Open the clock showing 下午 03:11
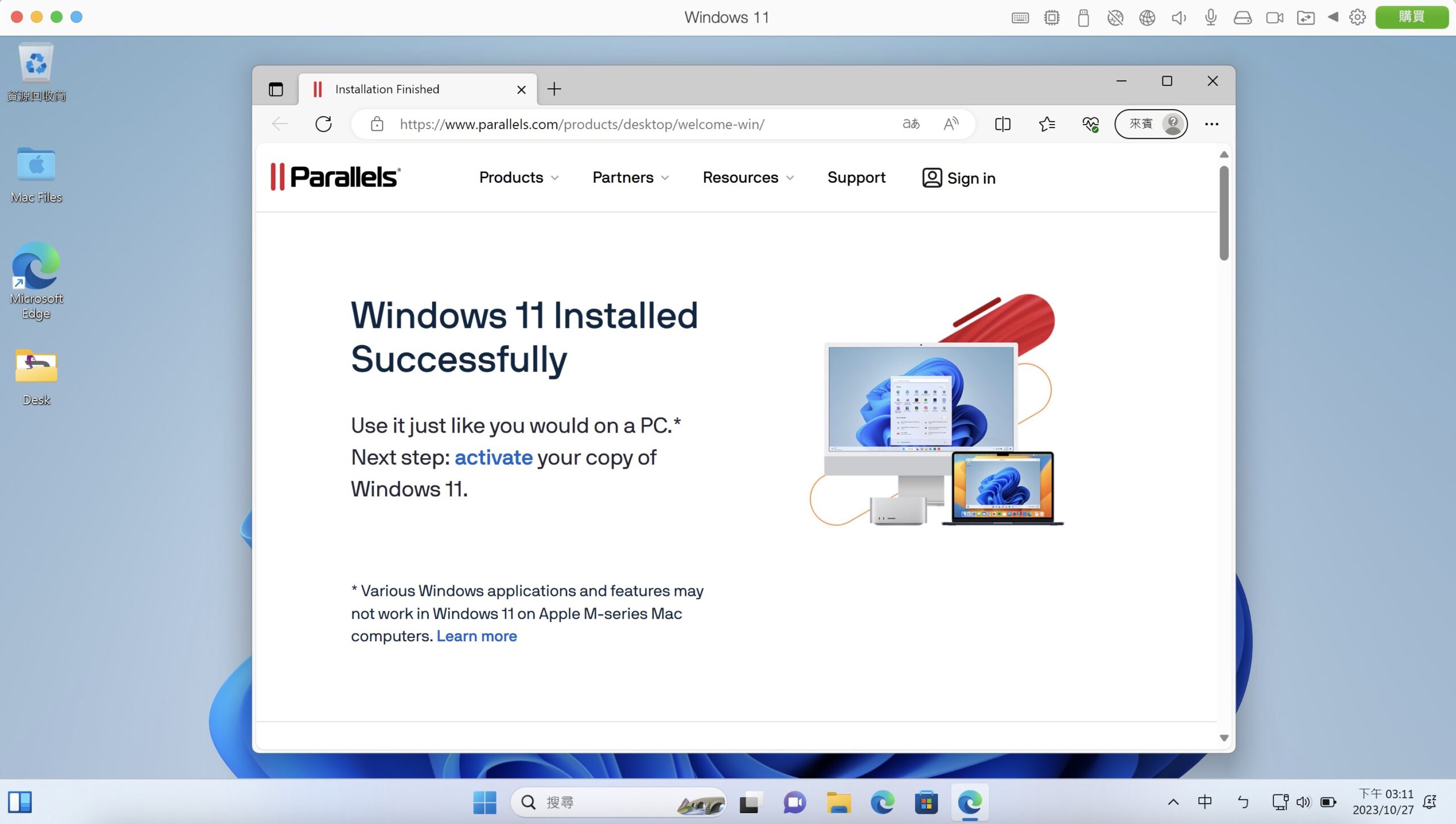The height and width of the screenshot is (824, 1456). (x=1383, y=802)
